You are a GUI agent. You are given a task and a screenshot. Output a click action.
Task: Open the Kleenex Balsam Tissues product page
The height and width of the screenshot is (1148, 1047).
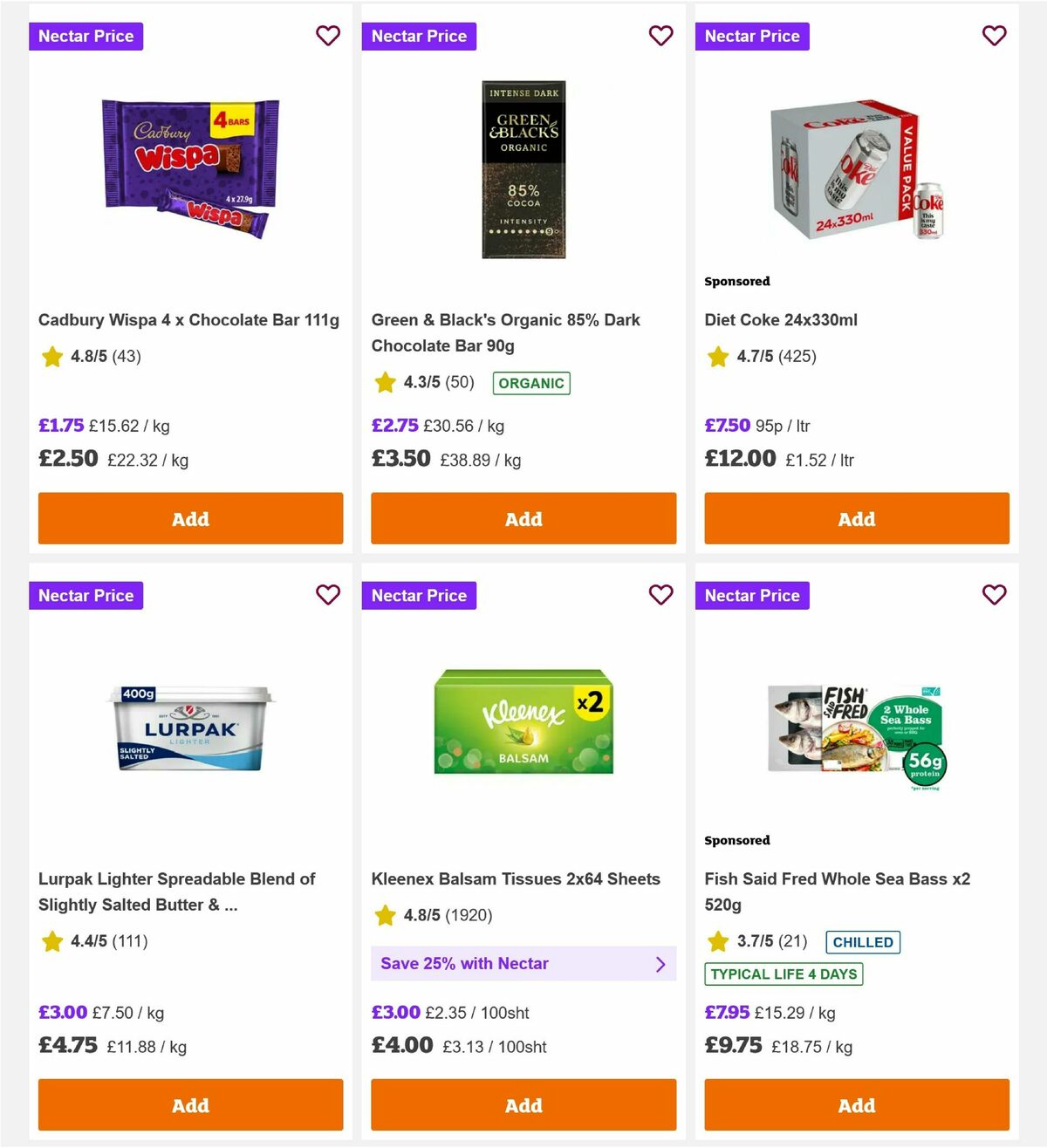pos(516,878)
